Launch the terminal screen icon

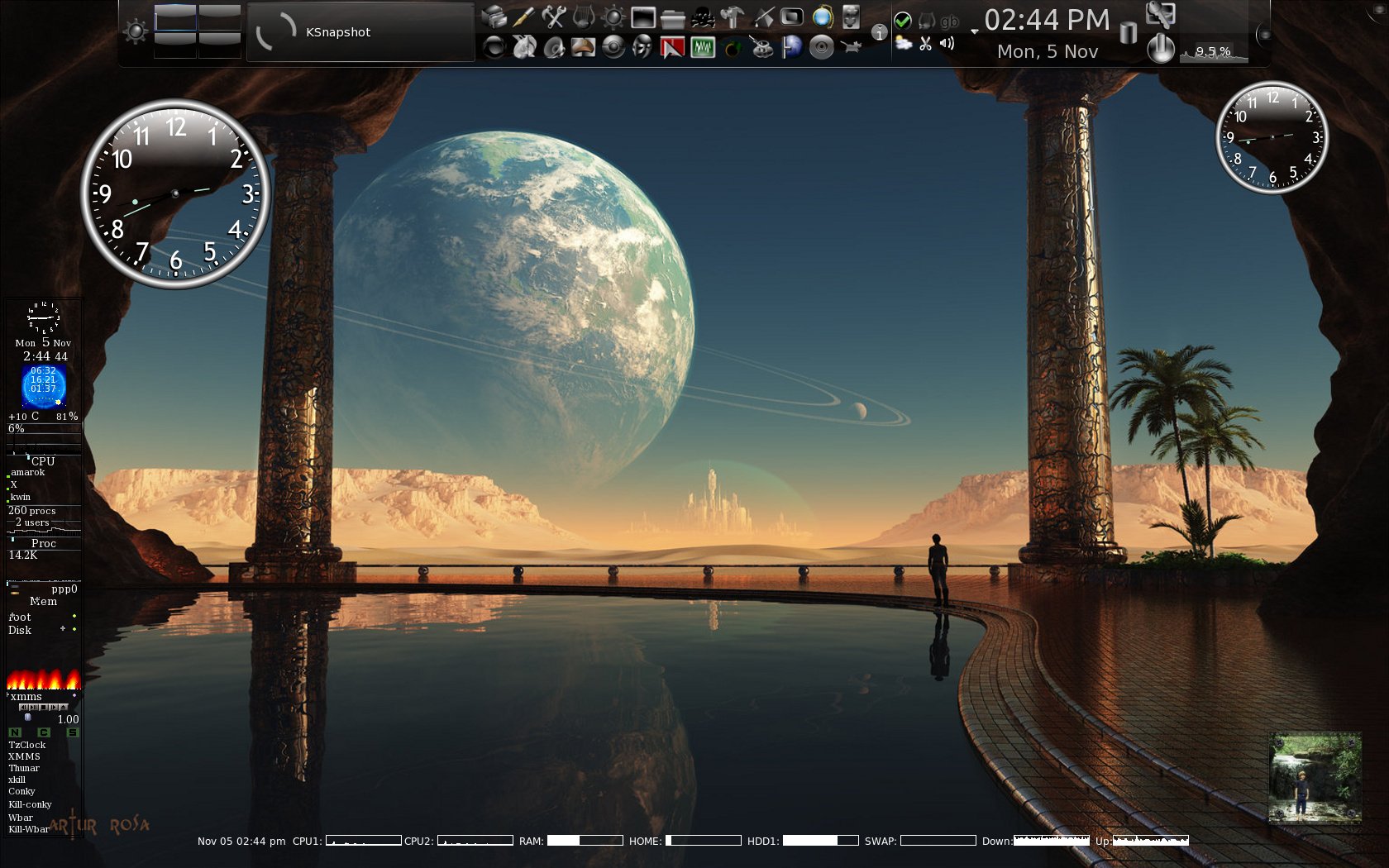642,17
